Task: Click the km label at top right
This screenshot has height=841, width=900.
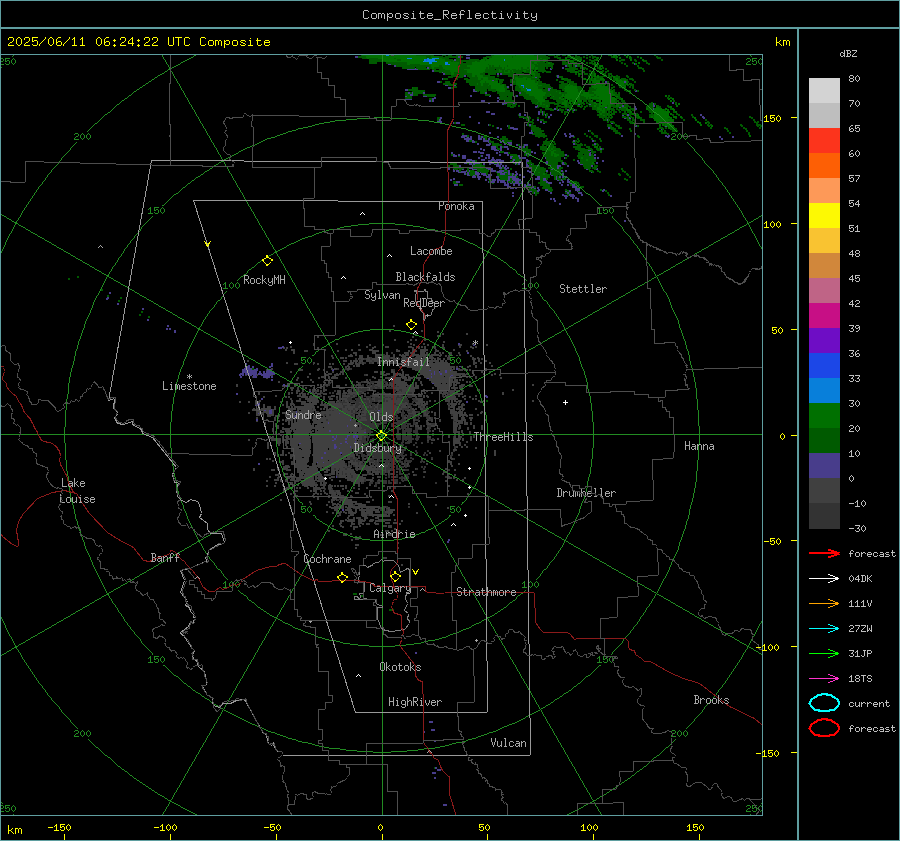Action: [782, 42]
